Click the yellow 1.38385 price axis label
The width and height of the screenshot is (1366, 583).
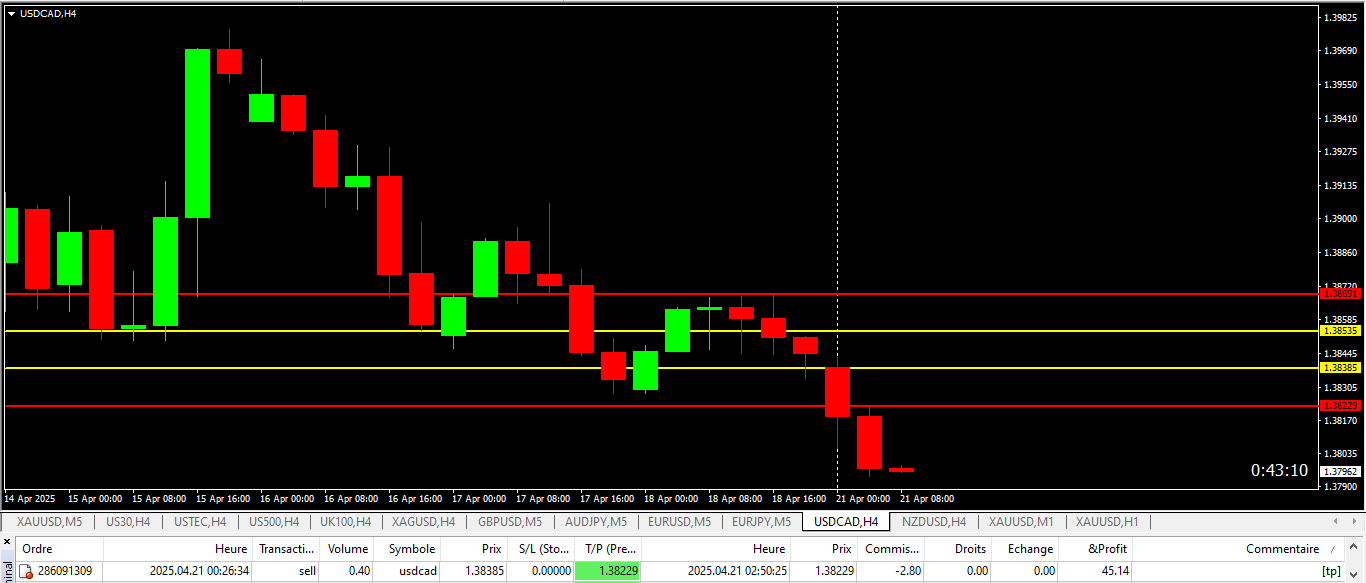1341,368
